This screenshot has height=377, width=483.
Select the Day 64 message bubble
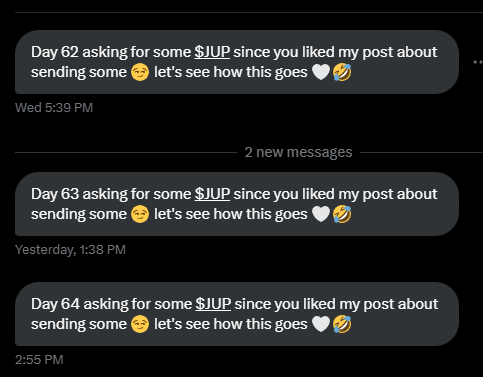point(237,314)
